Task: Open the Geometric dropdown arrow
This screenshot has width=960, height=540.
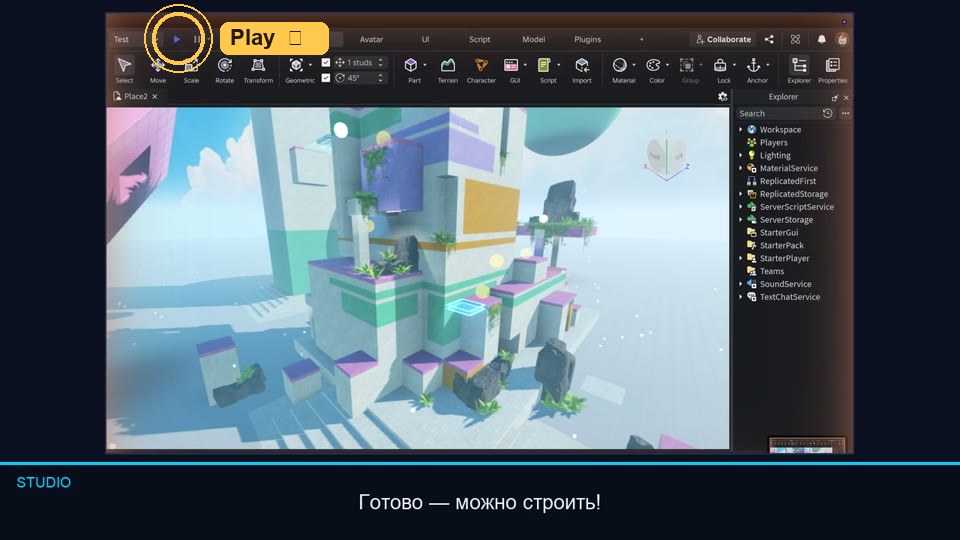Action: click(310, 65)
